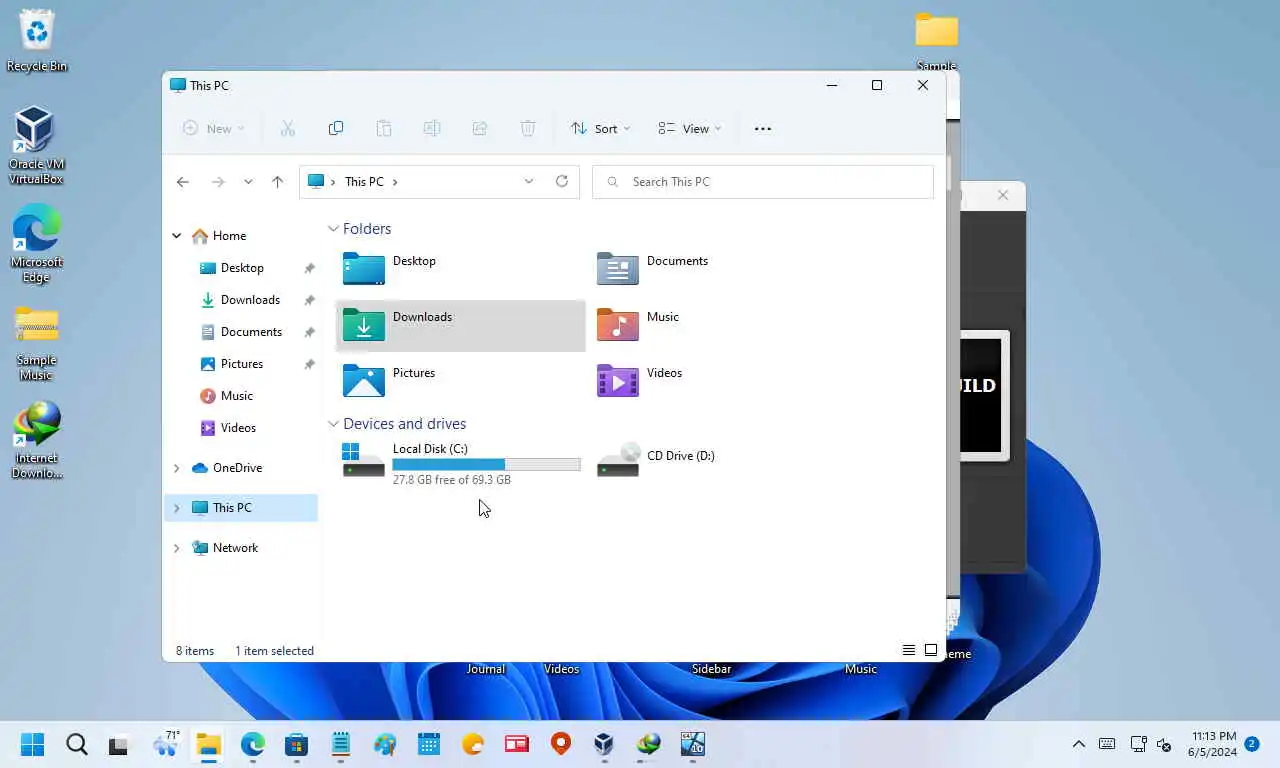Collapse the Devices and drives group
1280x768 pixels.
click(334, 424)
